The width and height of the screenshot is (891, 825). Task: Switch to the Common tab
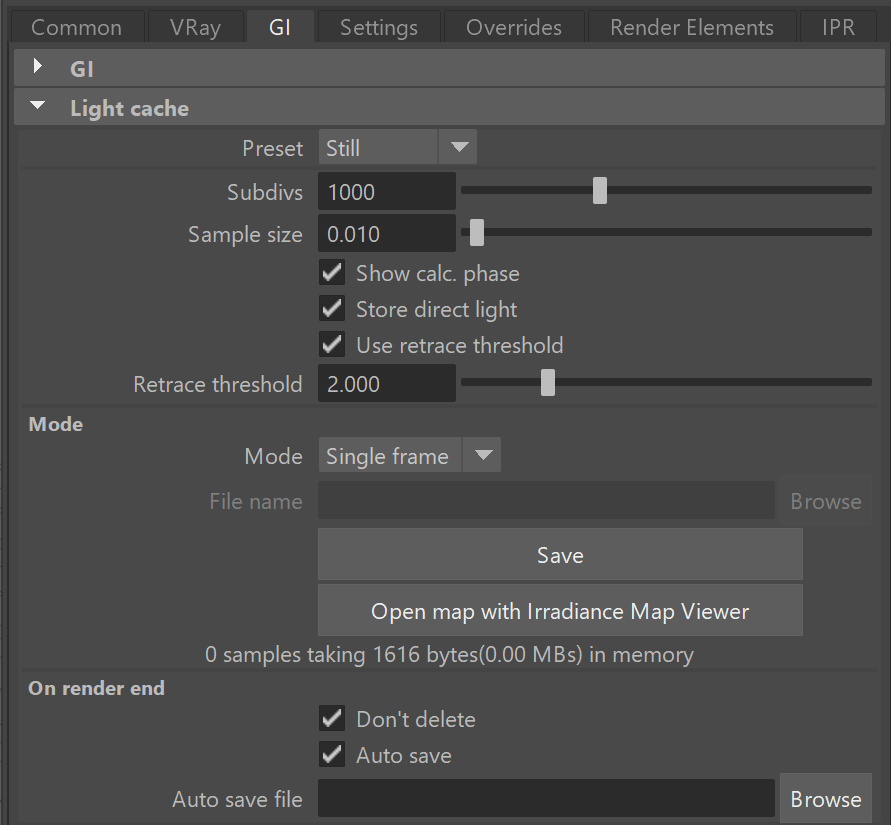pyautogui.click(x=76, y=27)
